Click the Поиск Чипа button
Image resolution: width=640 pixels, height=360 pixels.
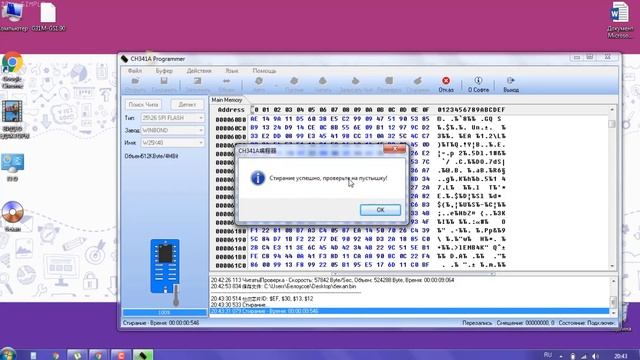pyautogui.click(x=143, y=104)
